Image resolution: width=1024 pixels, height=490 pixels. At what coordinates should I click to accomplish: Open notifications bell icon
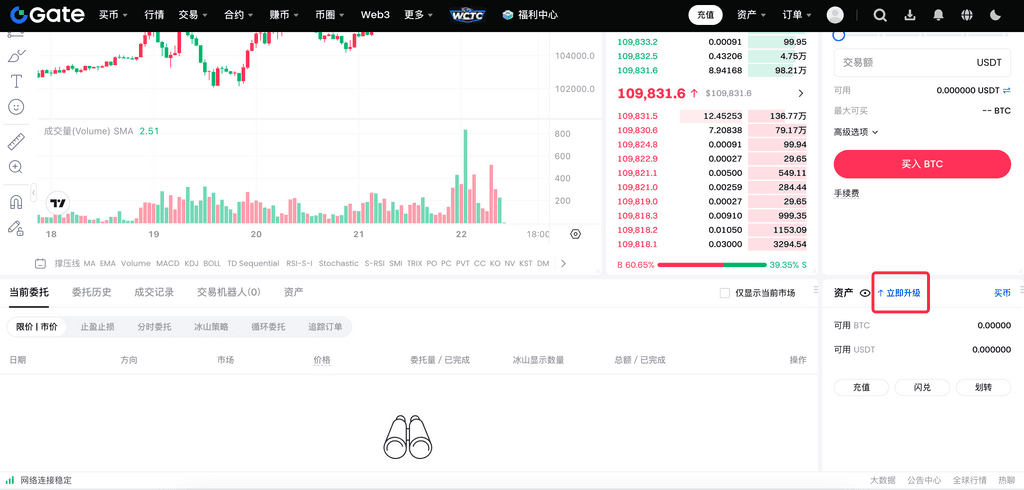(x=938, y=15)
